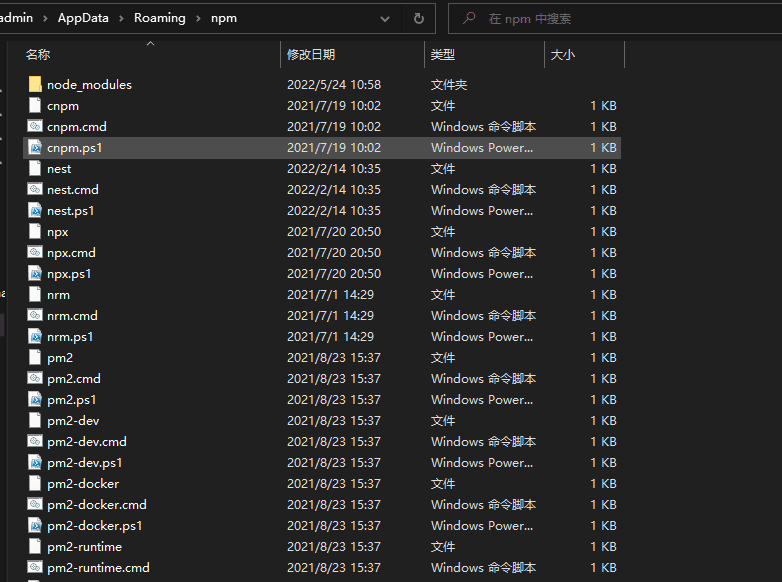Click the cnpm.ps1 PowerShell icon
Viewport: 782px width, 582px height.
pyautogui.click(x=35, y=148)
